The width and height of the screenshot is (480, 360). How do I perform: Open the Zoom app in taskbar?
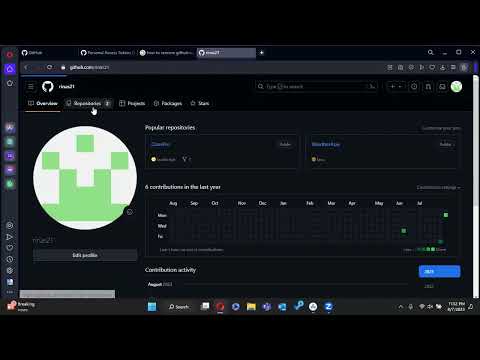pyautogui.click(x=329, y=307)
